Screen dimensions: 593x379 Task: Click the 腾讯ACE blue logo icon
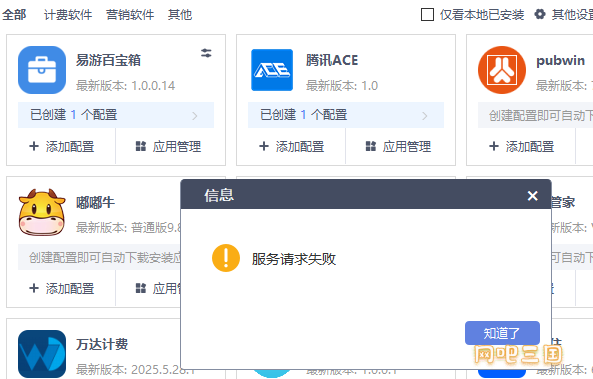pos(272,70)
